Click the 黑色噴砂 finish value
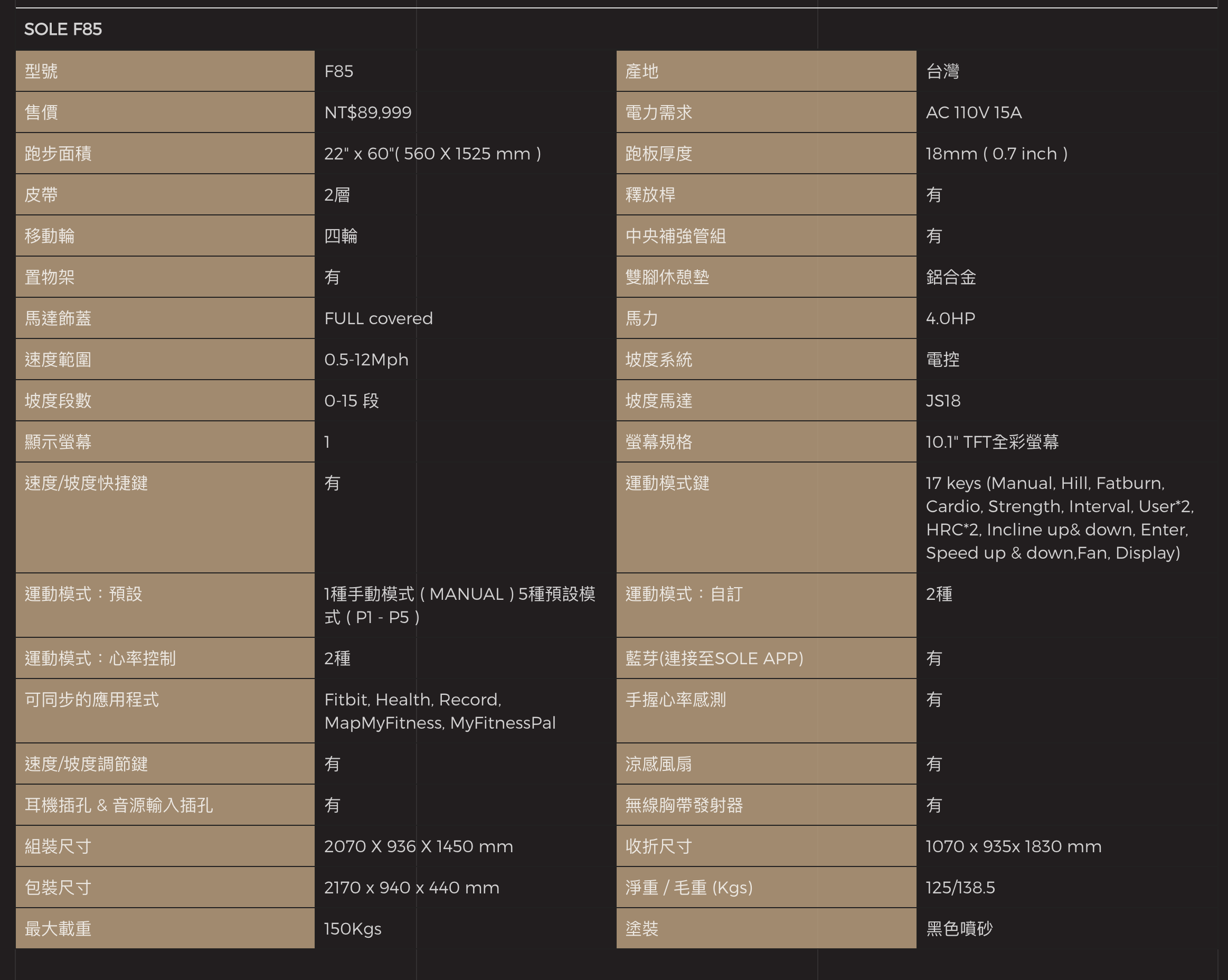This screenshot has height=980, width=1228. point(959,929)
